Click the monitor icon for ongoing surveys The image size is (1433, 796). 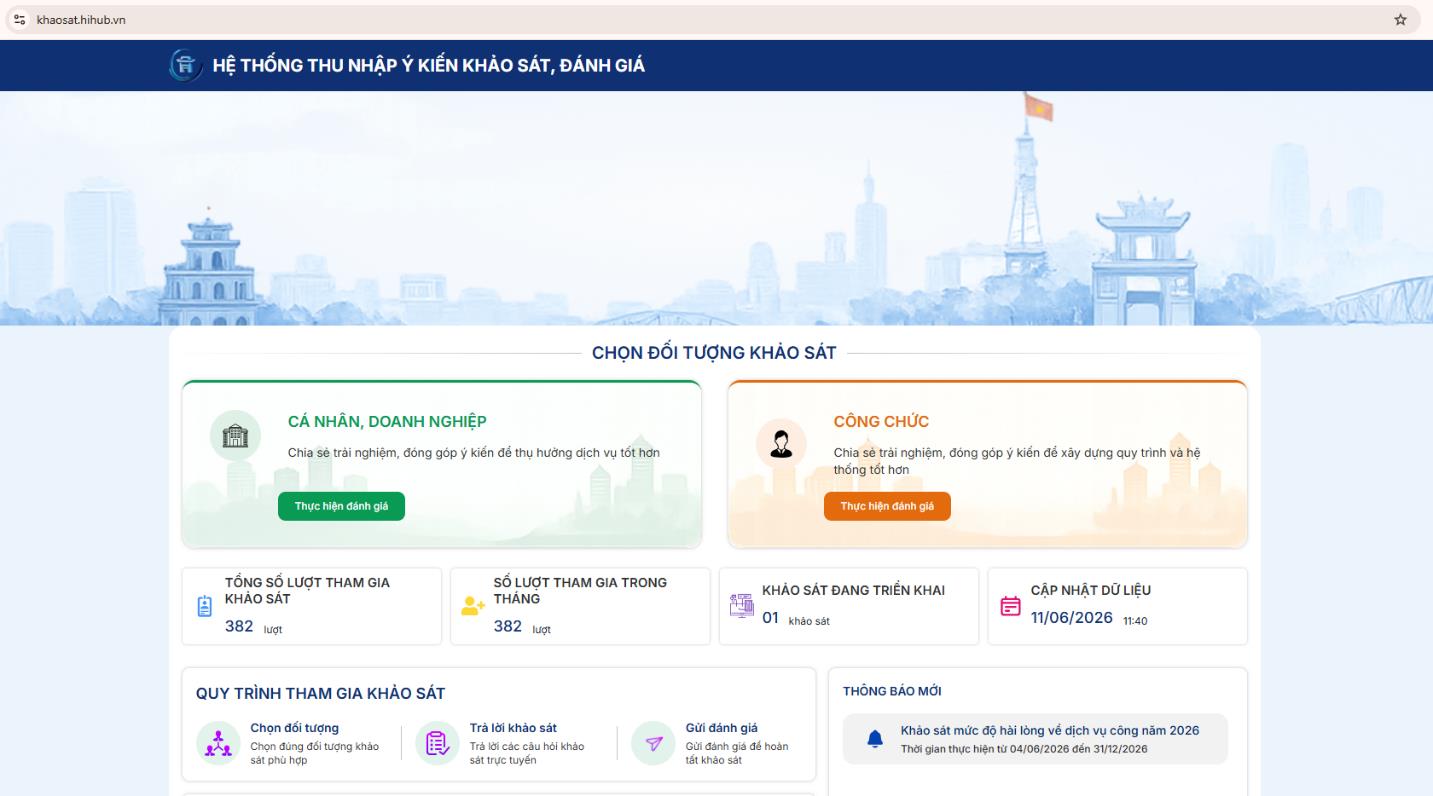741,606
